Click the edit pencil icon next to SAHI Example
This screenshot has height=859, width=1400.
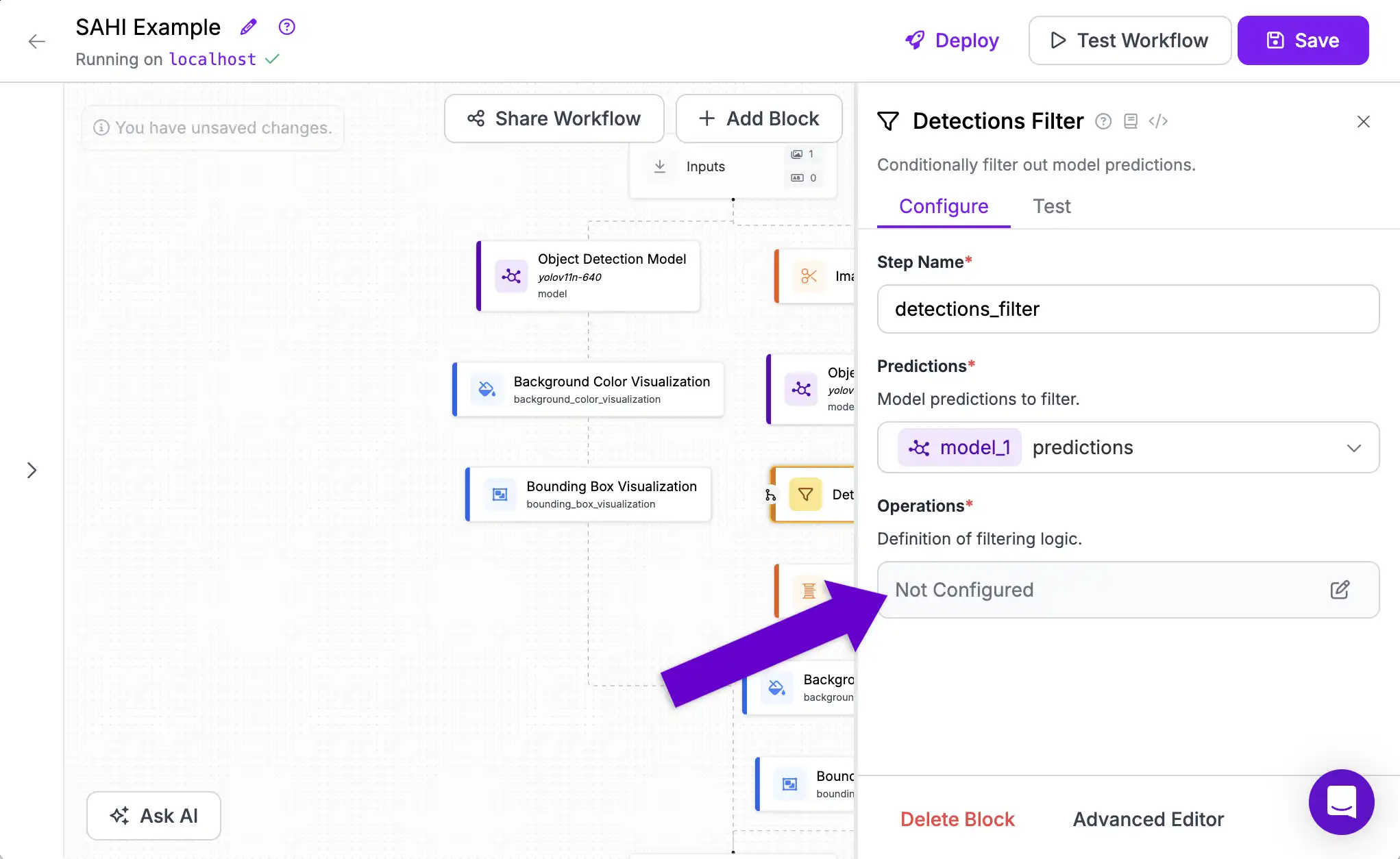point(248,27)
